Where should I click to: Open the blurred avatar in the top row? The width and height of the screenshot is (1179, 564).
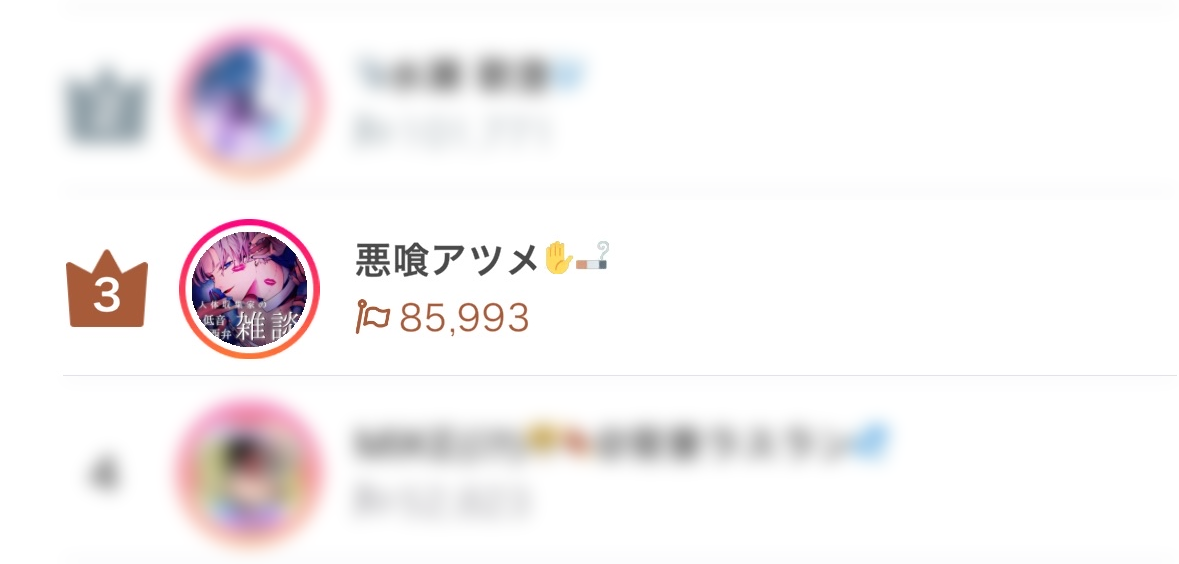tap(250, 102)
